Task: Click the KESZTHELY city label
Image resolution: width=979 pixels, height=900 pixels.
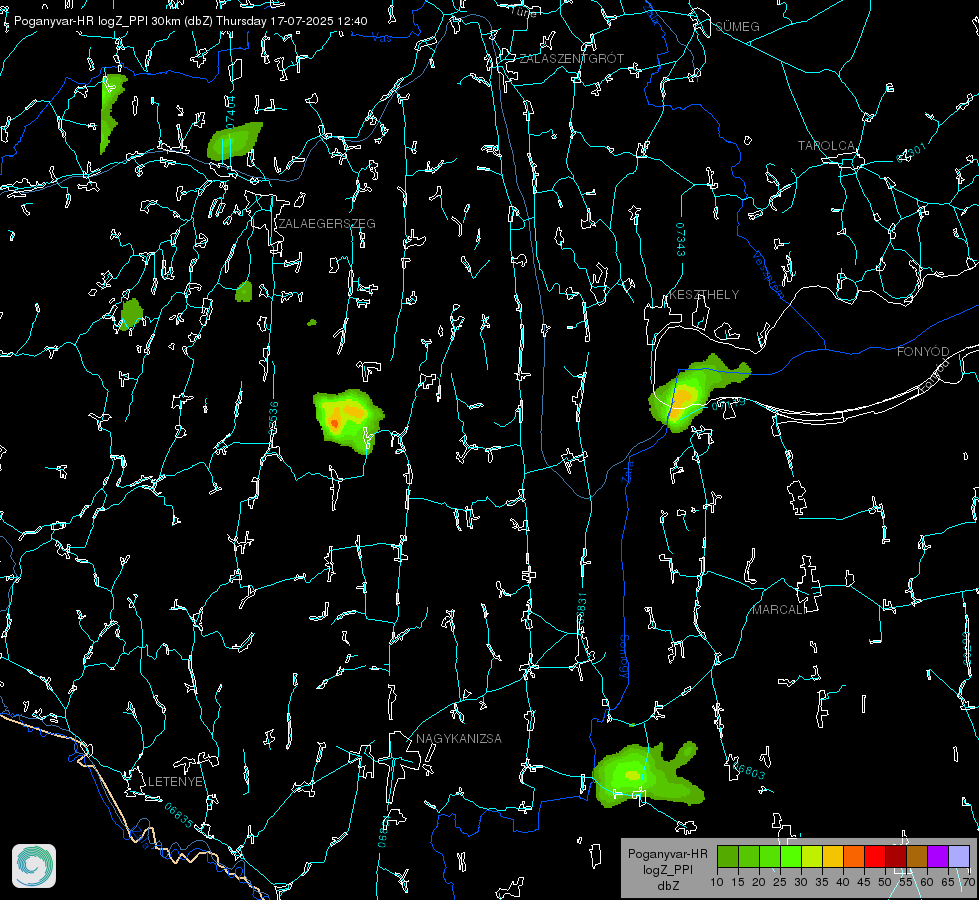Action: (704, 295)
